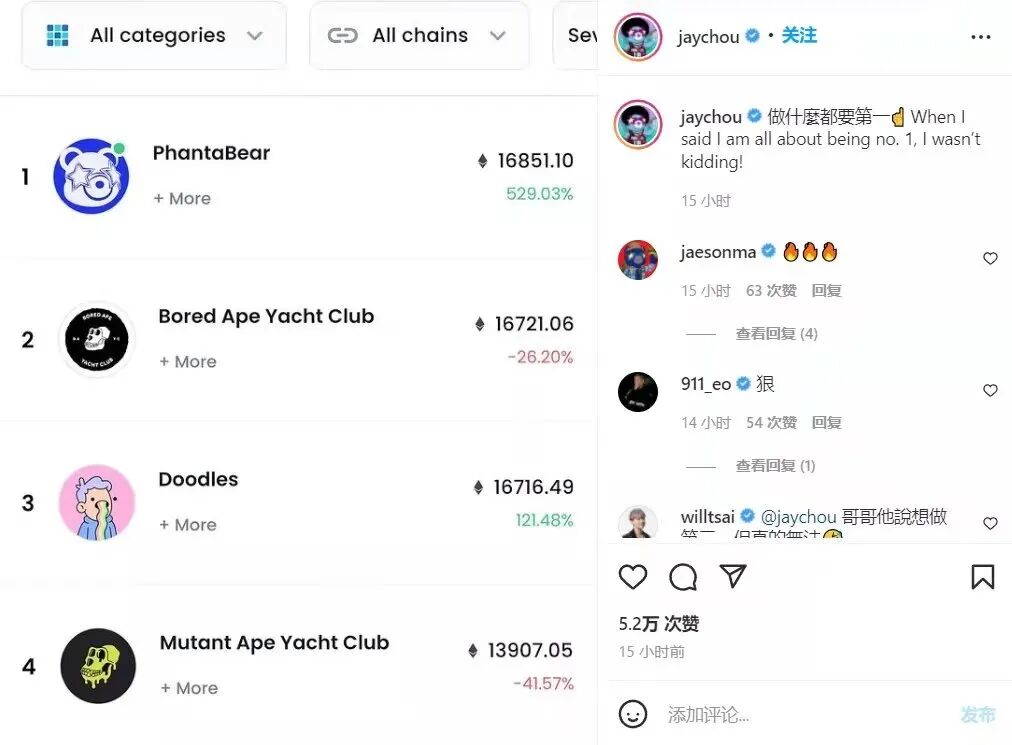This screenshot has width=1012, height=745.
Task: View the 4 replies under jaesonma's comment
Action: tap(776, 334)
